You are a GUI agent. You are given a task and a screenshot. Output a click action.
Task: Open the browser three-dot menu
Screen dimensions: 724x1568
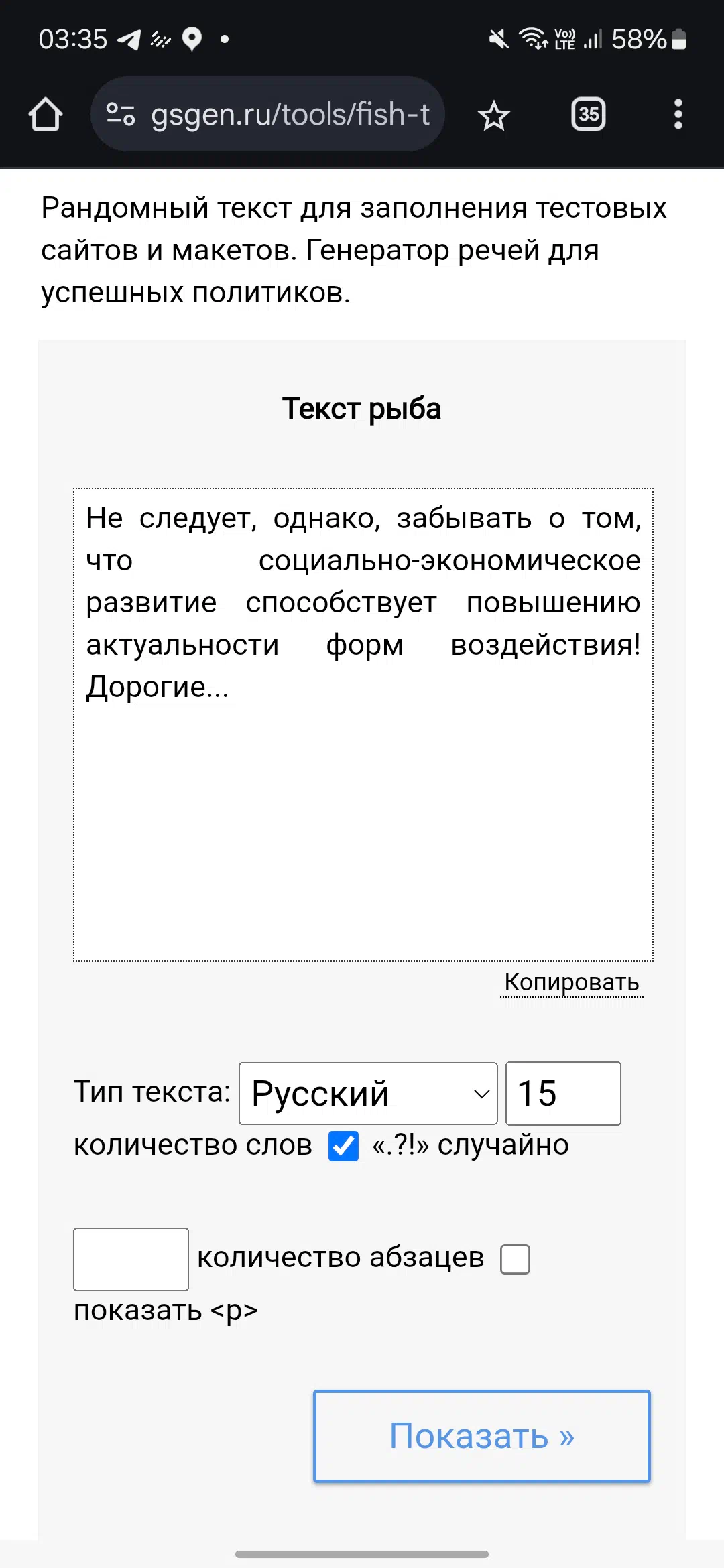coord(678,115)
